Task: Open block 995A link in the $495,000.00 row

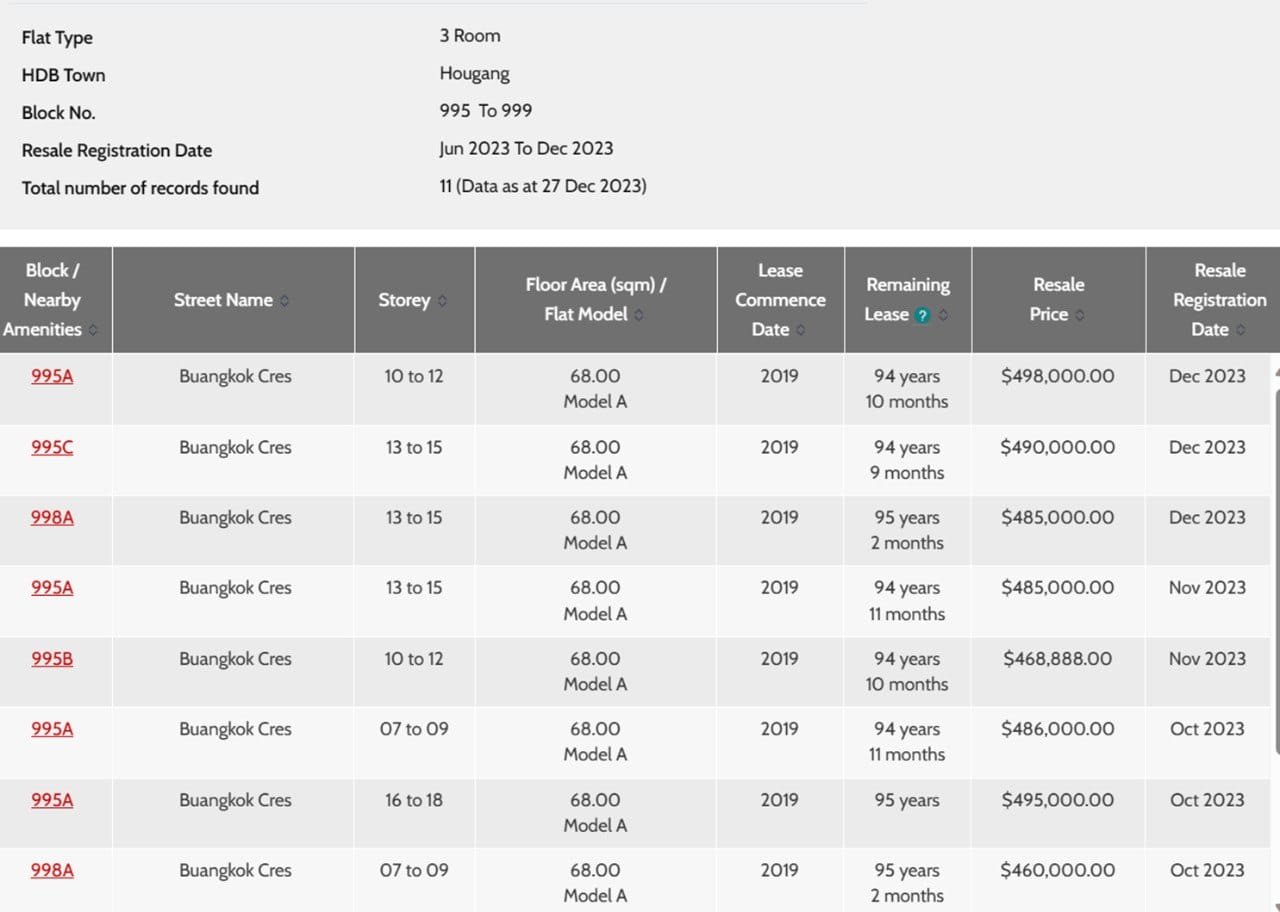Action: click(x=52, y=800)
